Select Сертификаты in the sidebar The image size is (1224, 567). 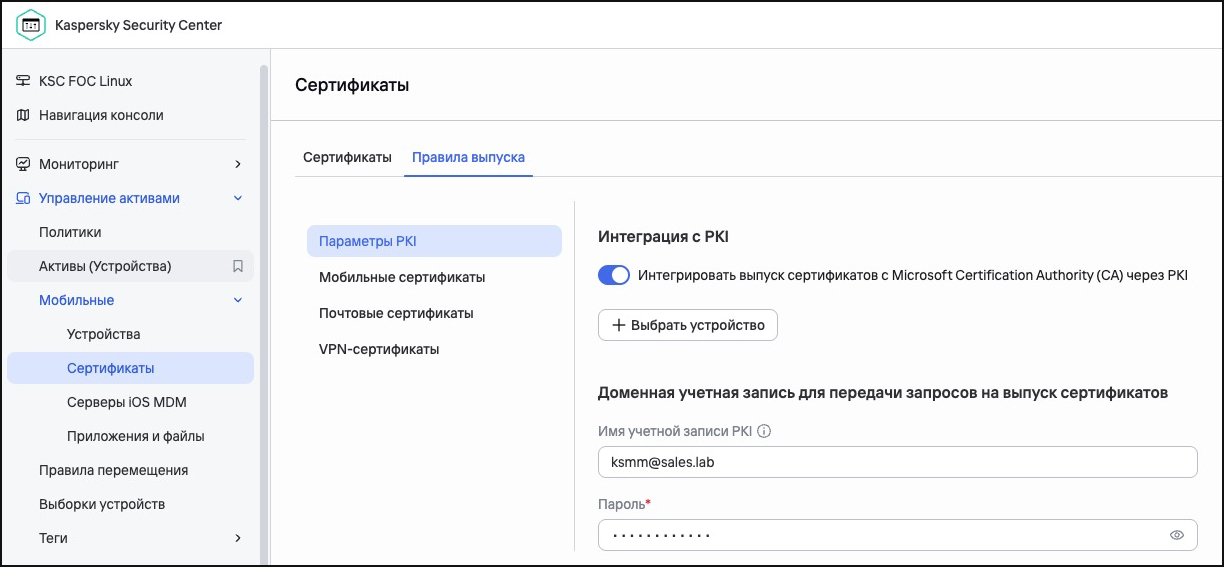coord(130,368)
